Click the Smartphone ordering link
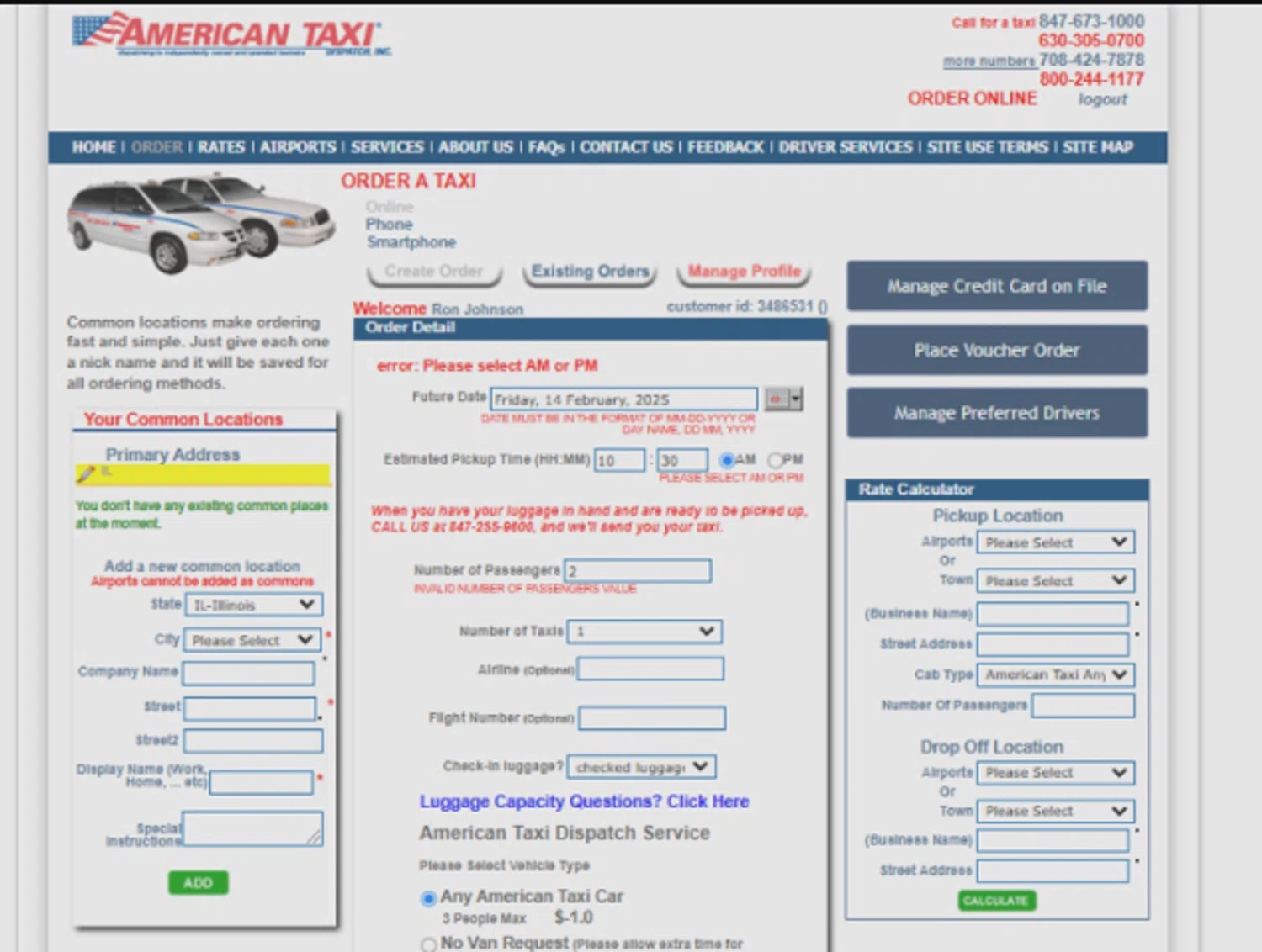 (411, 242)
